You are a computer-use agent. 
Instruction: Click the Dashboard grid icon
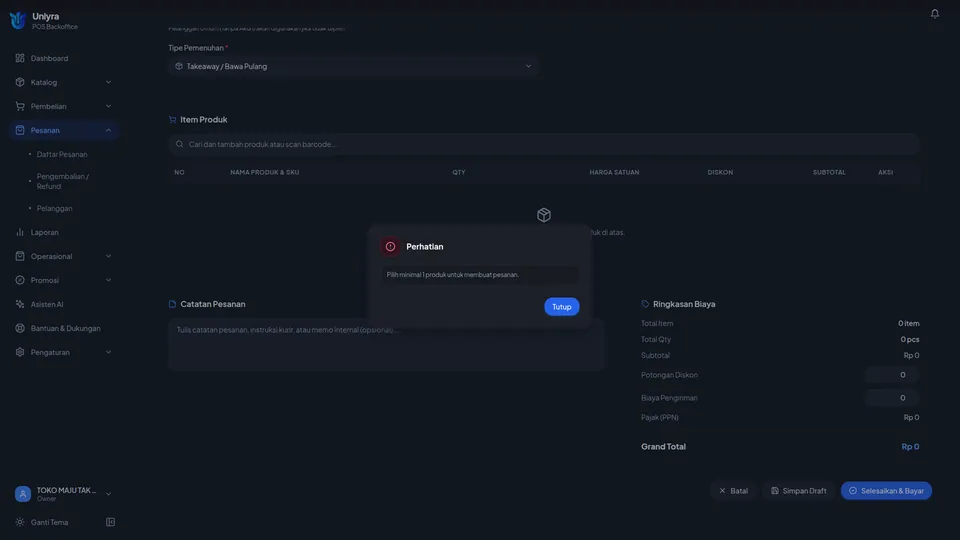(x=20, y=58)
